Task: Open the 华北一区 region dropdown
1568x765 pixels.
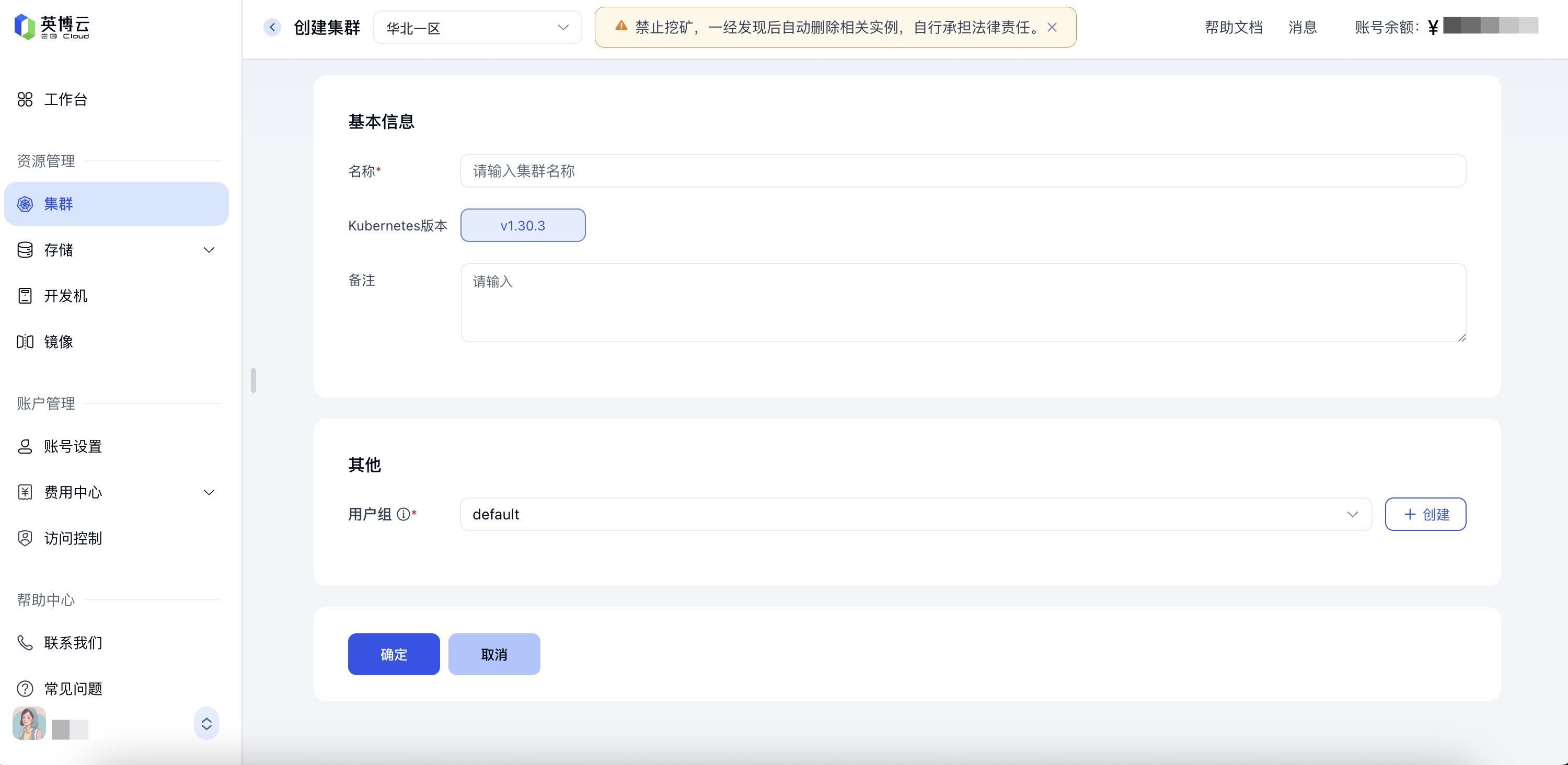Action: pos(477,27)
